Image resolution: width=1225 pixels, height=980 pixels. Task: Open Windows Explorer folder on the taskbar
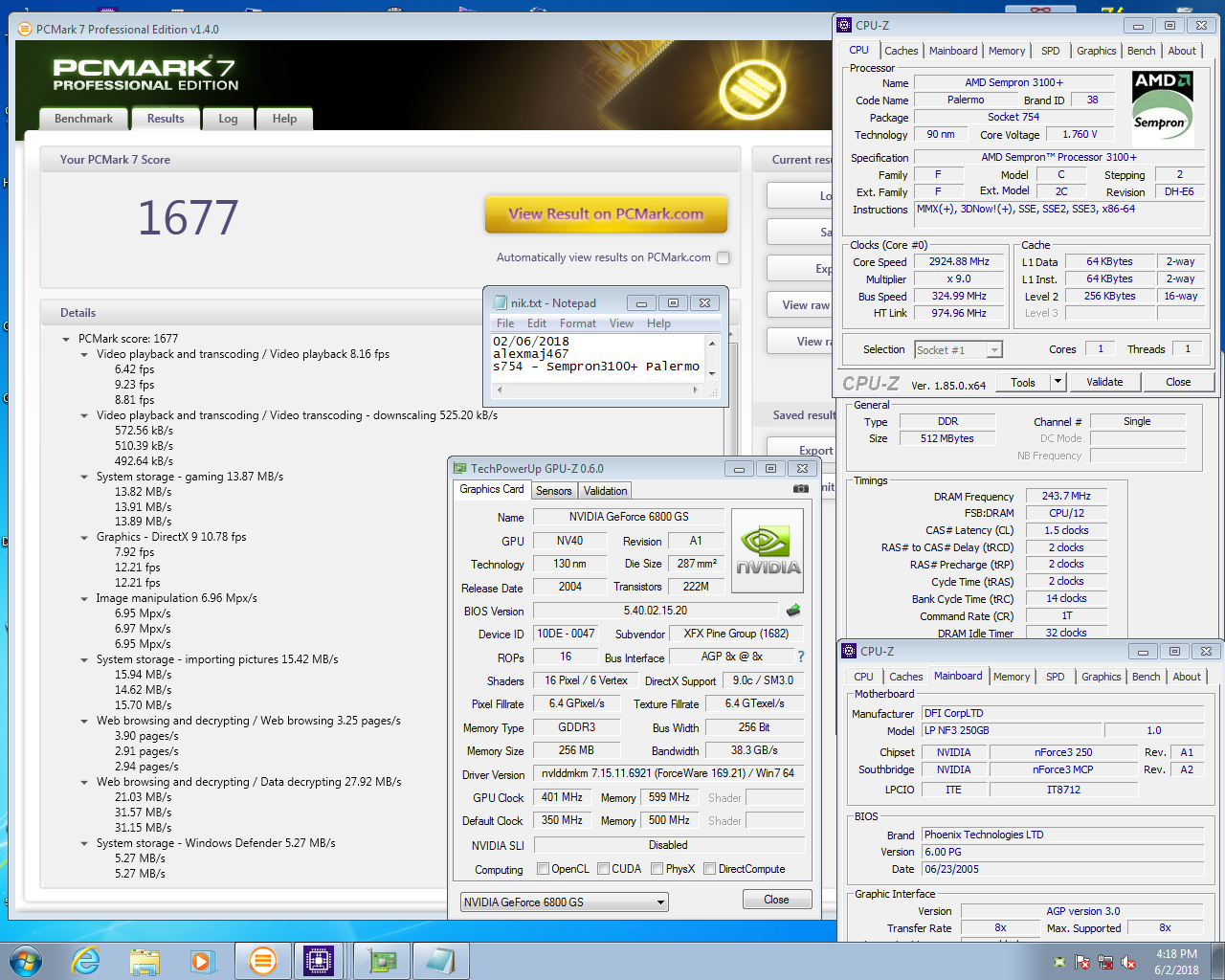[145, 960]
